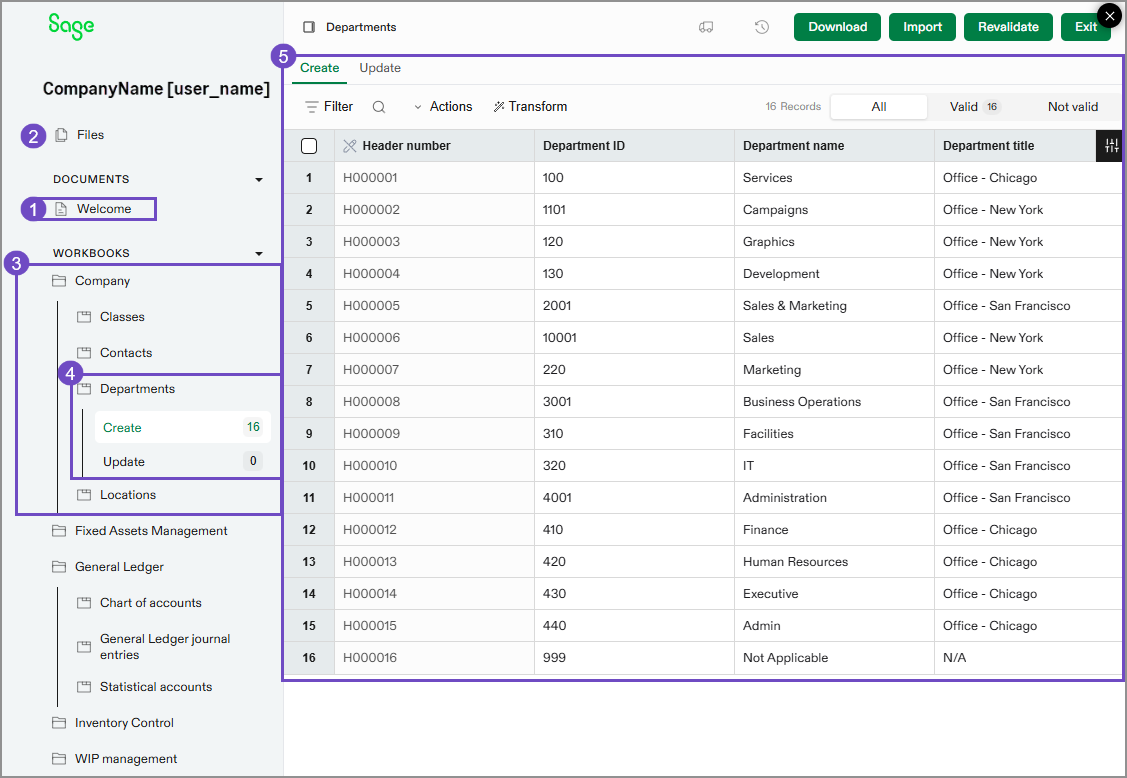Show All records with the All toggle
Viewport: 1127px width, 778px height.
point(878,106)
